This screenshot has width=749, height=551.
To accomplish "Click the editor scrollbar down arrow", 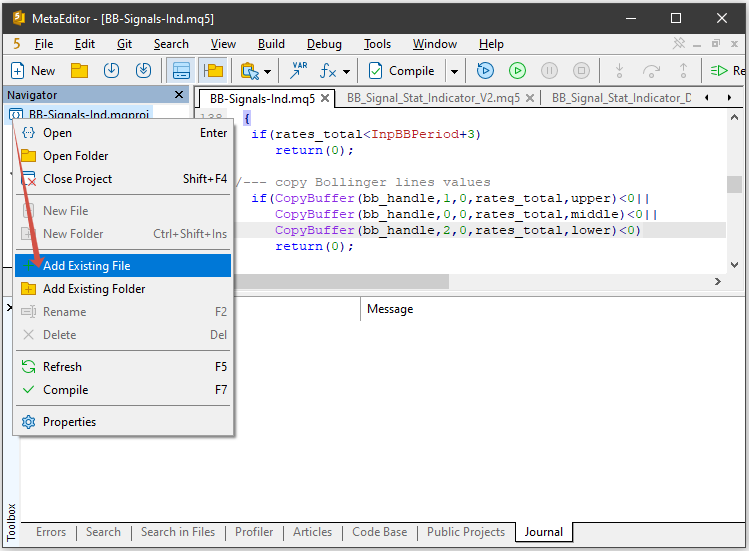I will pyautogui.click(x=735, y=264).
